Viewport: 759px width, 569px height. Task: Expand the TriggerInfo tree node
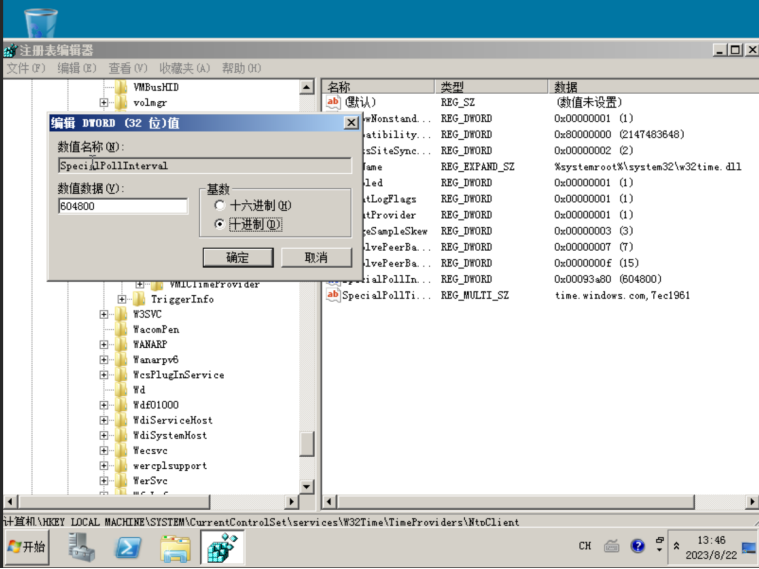pos(122,299)
